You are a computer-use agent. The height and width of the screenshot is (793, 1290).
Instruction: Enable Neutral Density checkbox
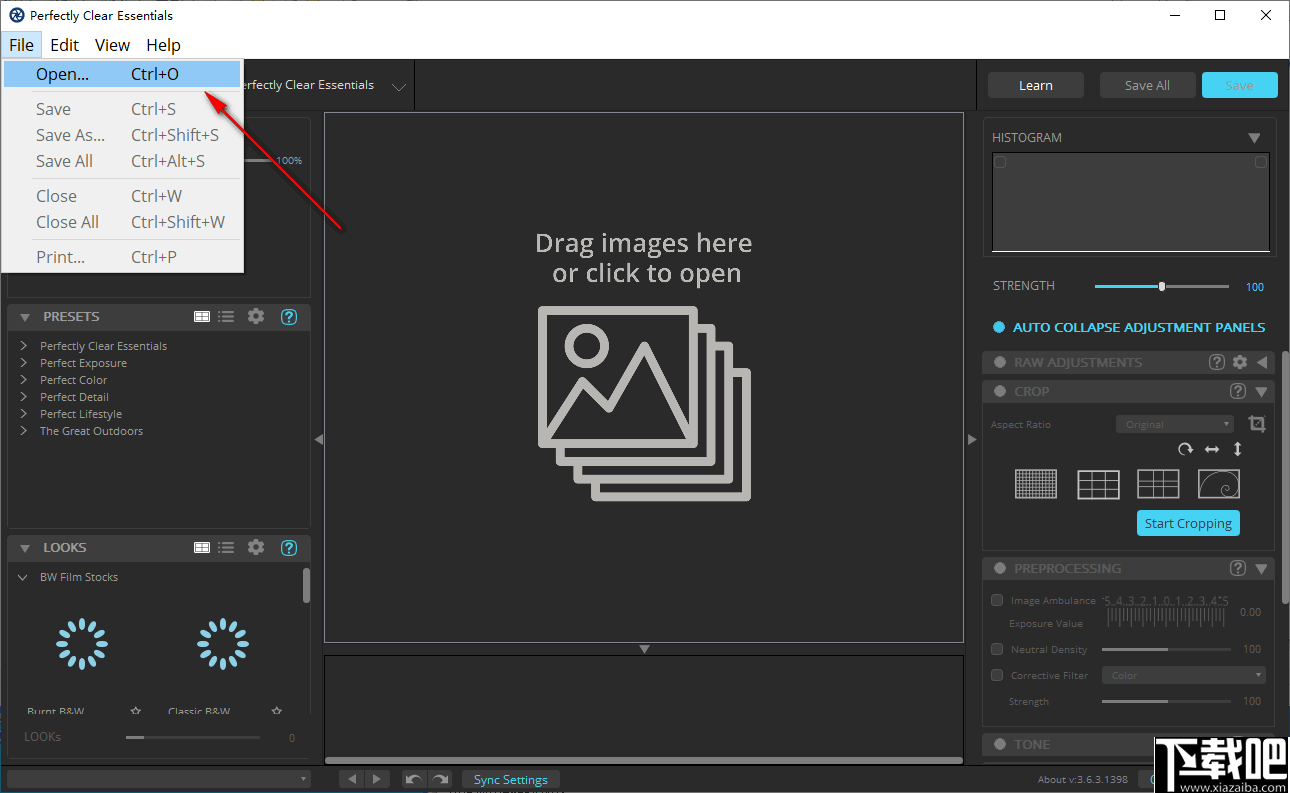(997, 649)
